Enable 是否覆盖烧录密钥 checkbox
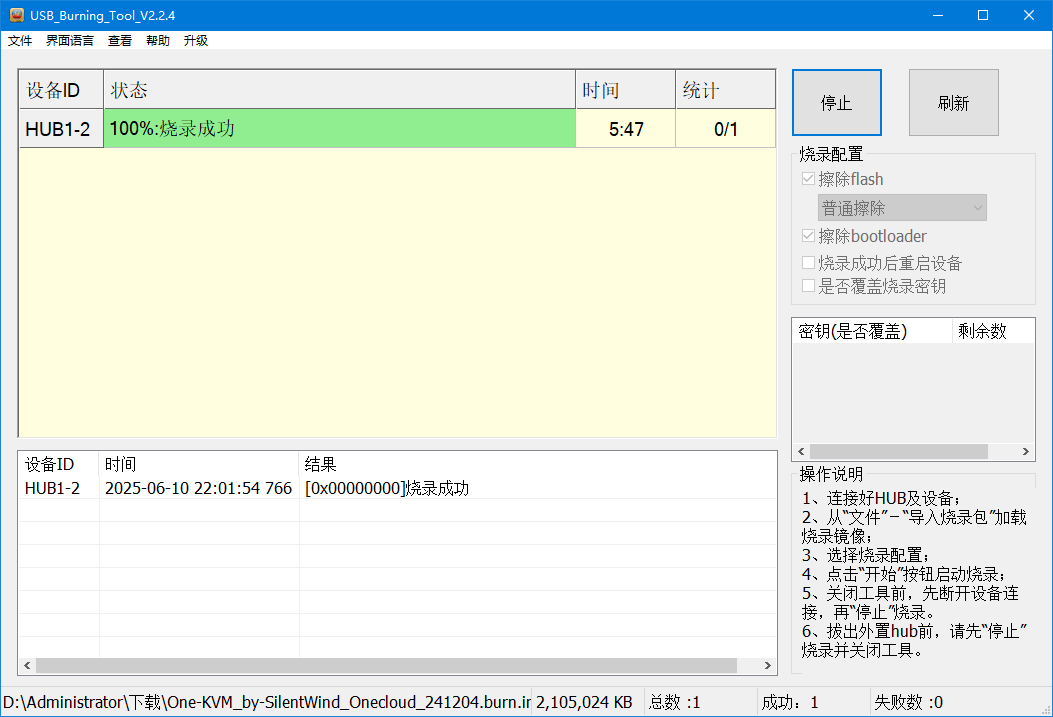 (x=809, y=286)
